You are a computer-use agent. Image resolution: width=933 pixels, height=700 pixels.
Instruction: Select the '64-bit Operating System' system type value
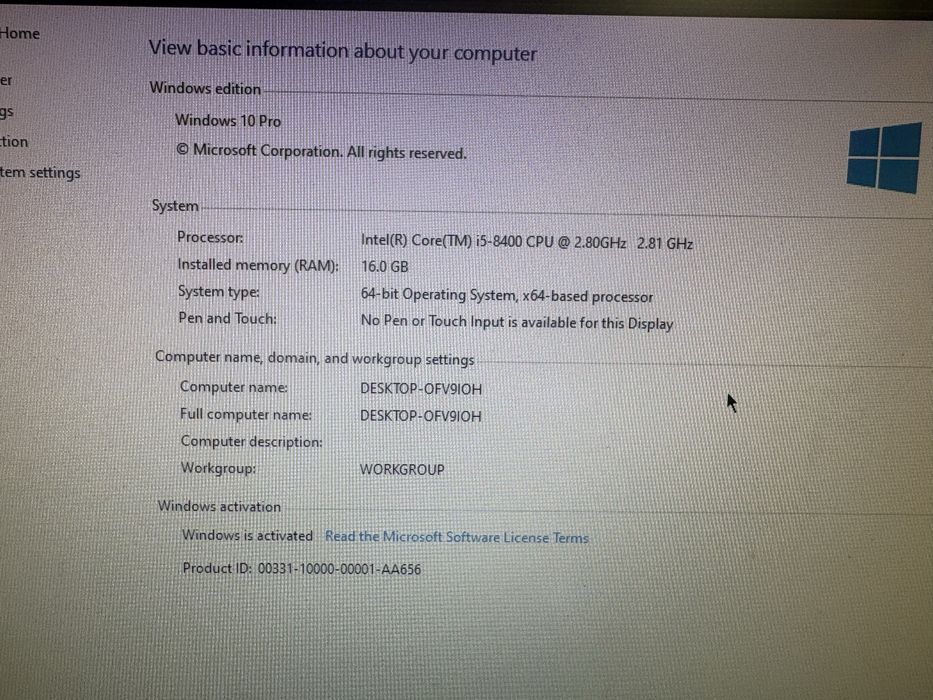(506, 295)
